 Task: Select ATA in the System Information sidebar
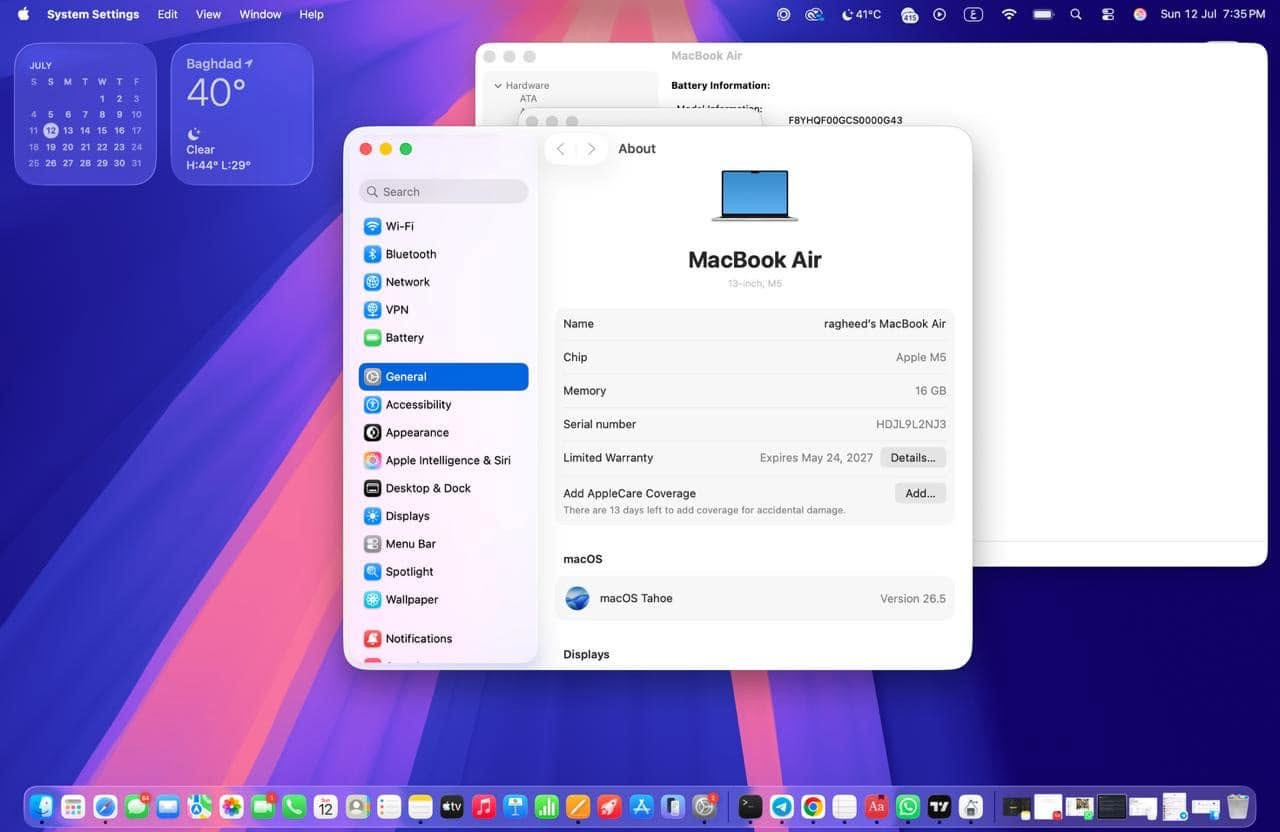pyautogui.click(x=528, y=99)
